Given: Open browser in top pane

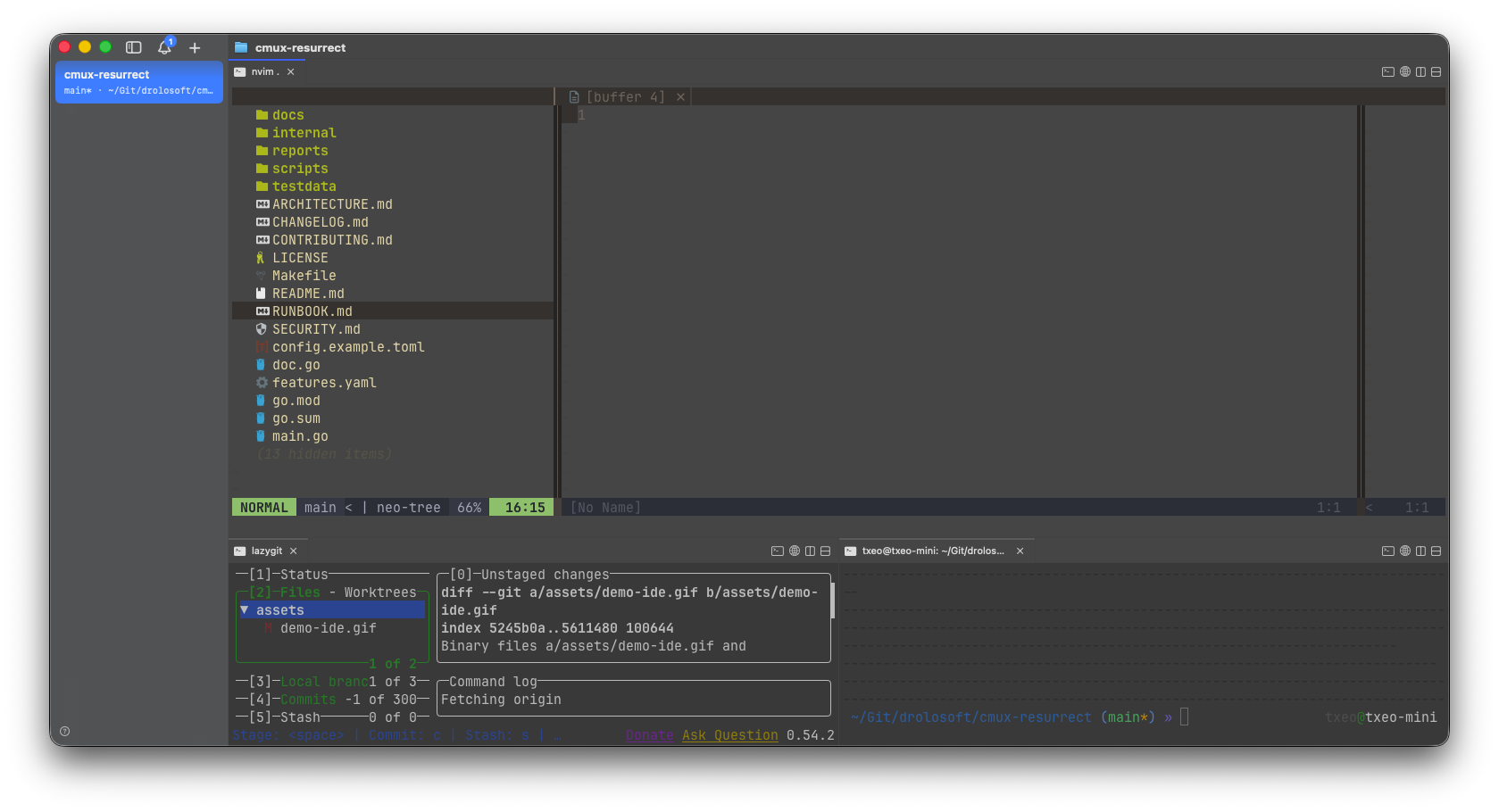Looking at the screenshot, I should 1405,72.
